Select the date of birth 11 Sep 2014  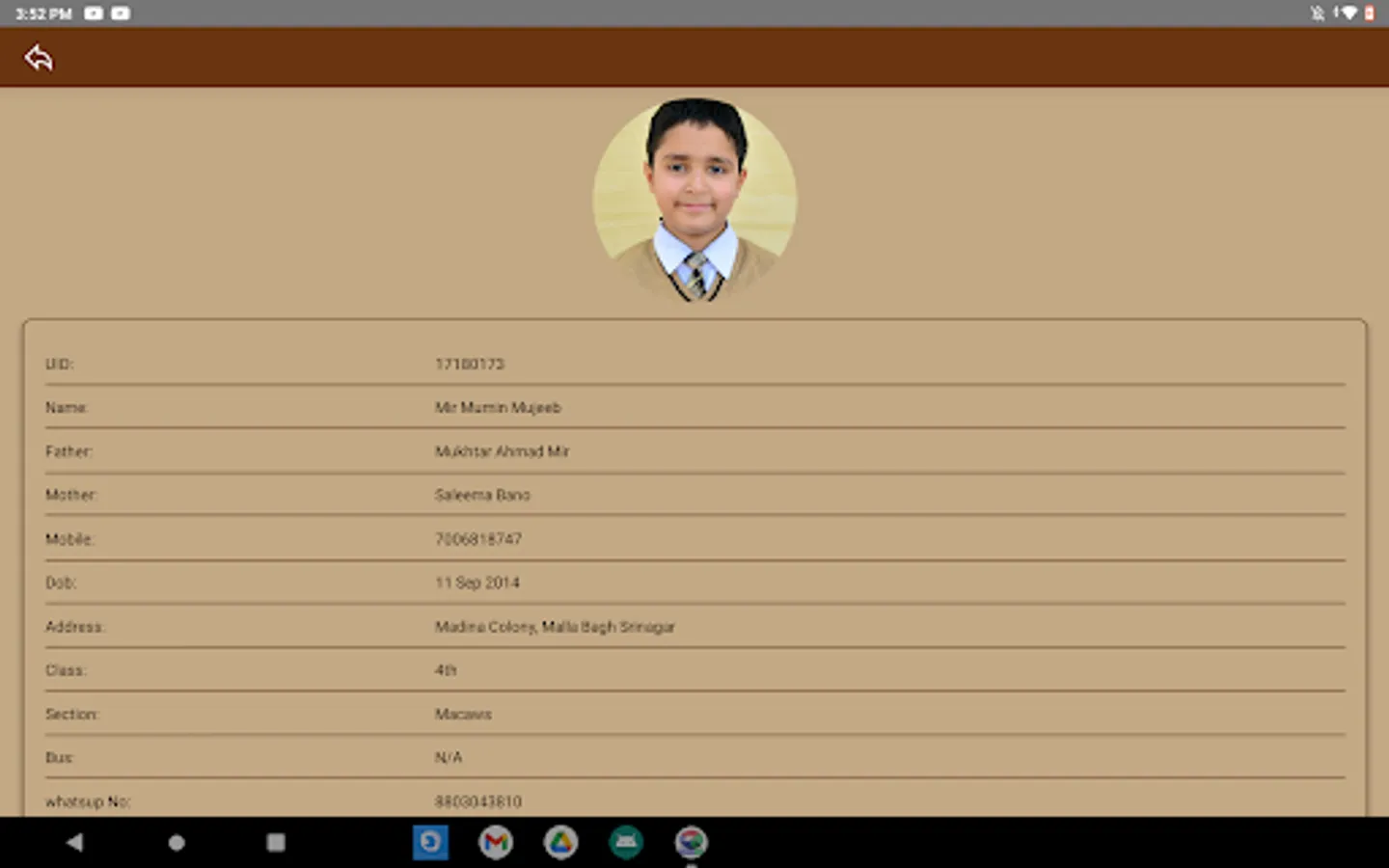477,583
